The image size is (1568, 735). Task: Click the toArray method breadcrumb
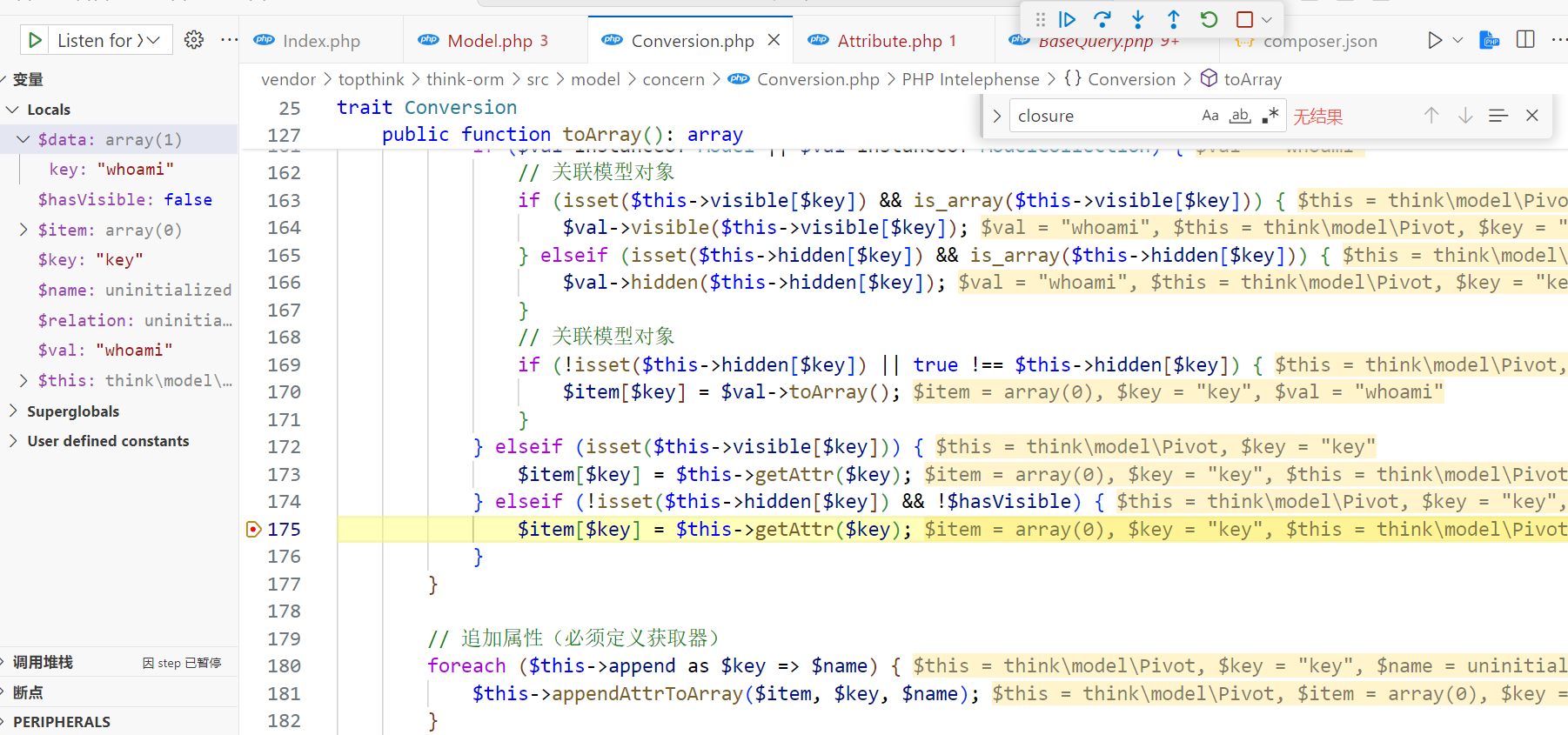[x=1252, y=79]
